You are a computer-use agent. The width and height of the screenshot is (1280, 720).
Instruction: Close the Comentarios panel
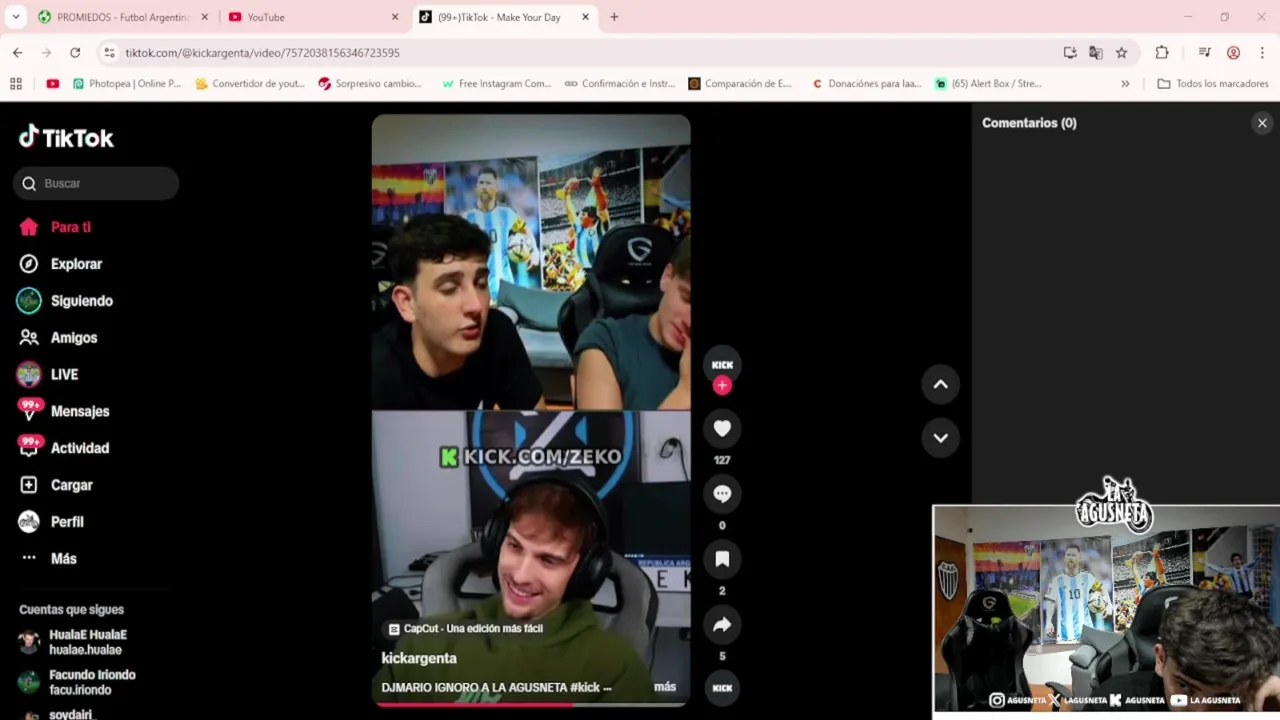(x=1262, y=123)
